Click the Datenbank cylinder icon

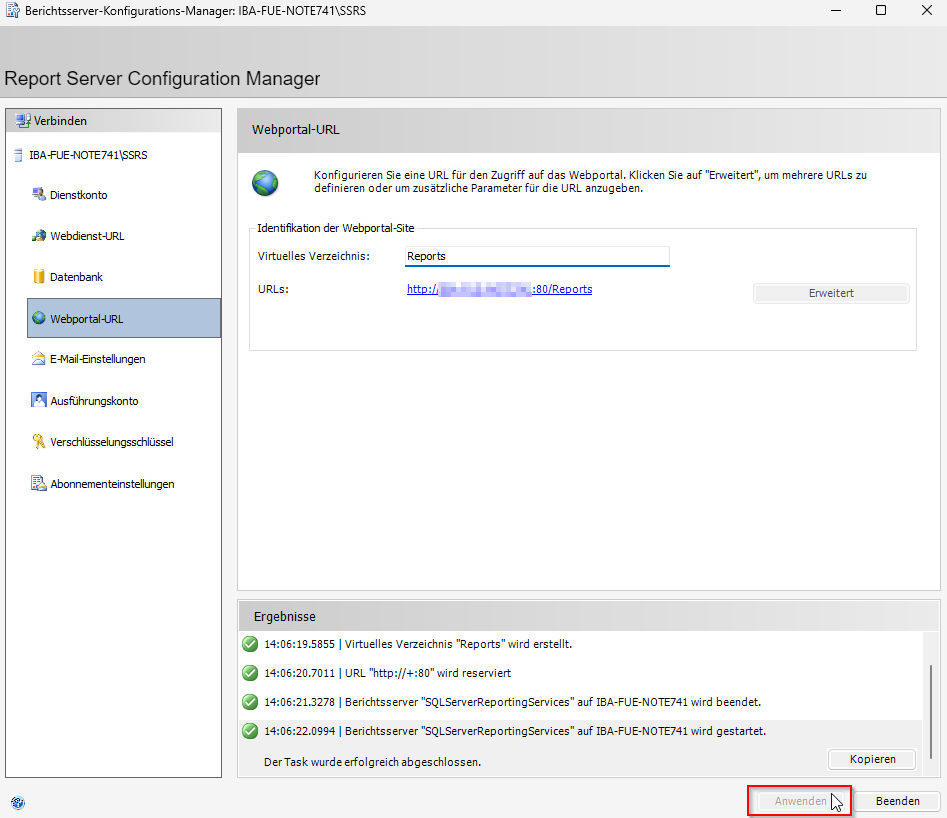tap(39, 277)
